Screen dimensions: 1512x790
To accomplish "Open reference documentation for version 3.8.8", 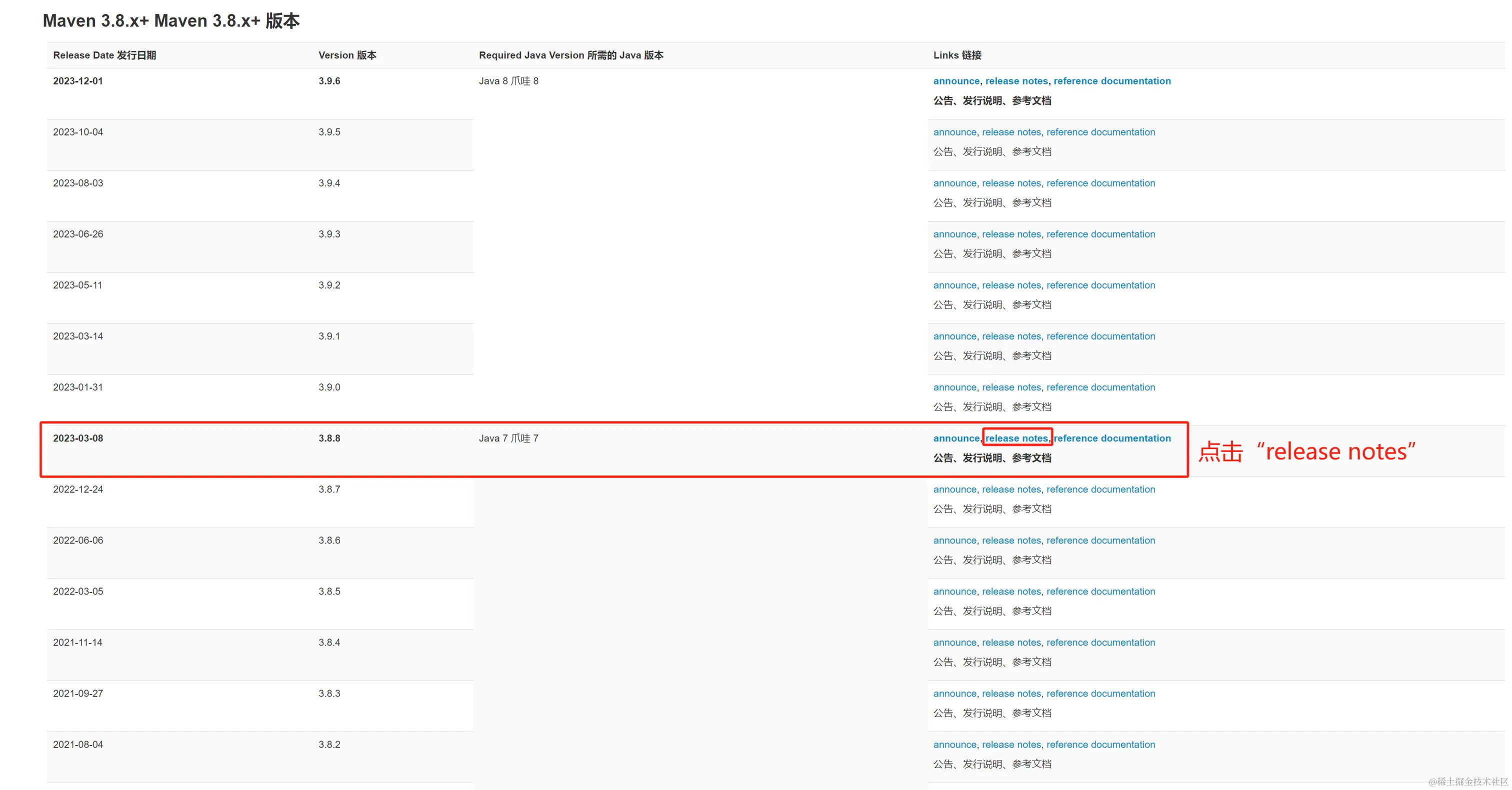I will click(1111, 438).
